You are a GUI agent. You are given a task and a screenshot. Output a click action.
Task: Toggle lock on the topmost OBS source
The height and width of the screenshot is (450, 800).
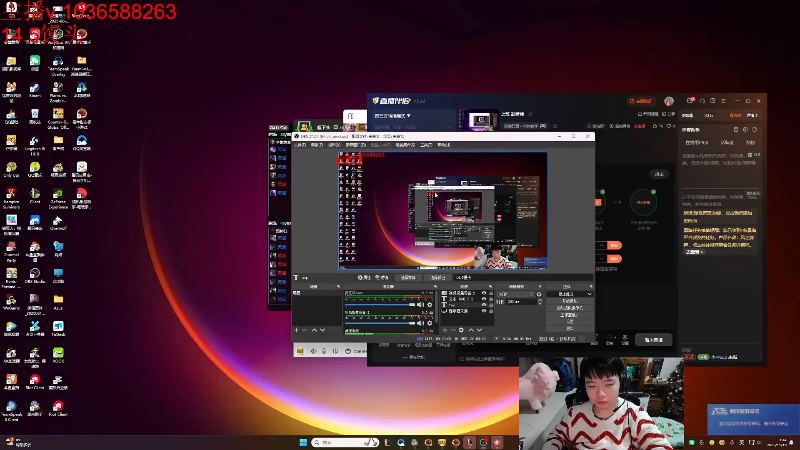(491, 293)
